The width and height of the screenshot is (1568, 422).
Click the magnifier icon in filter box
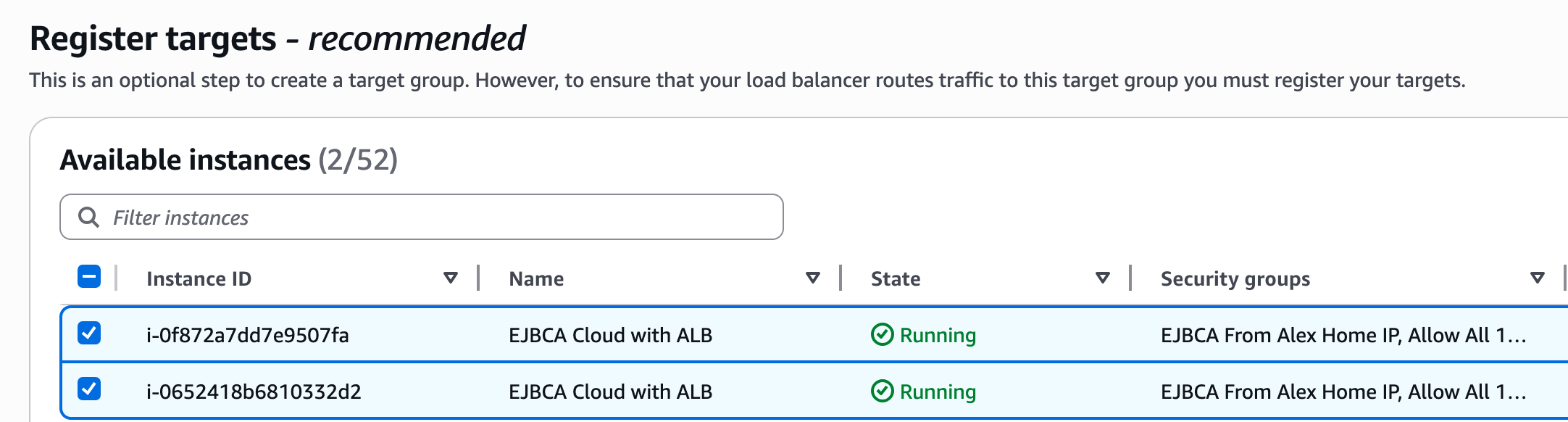(88, 217)
